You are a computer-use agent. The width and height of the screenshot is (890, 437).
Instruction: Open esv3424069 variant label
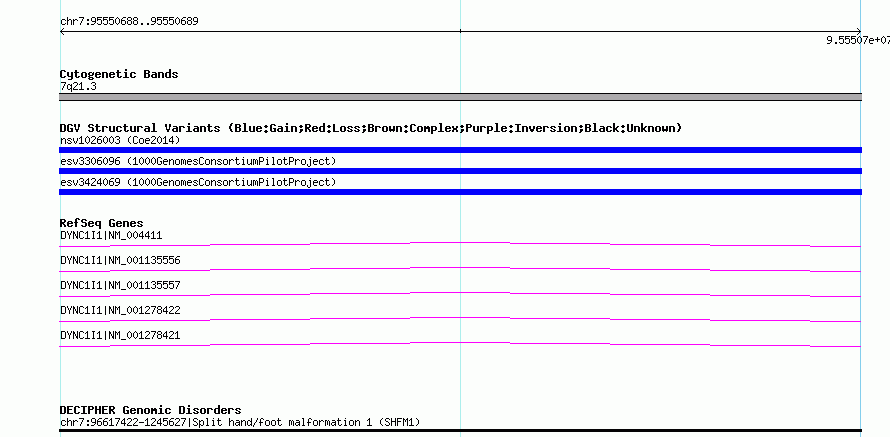pyautogui.click(x=198, y=182)
